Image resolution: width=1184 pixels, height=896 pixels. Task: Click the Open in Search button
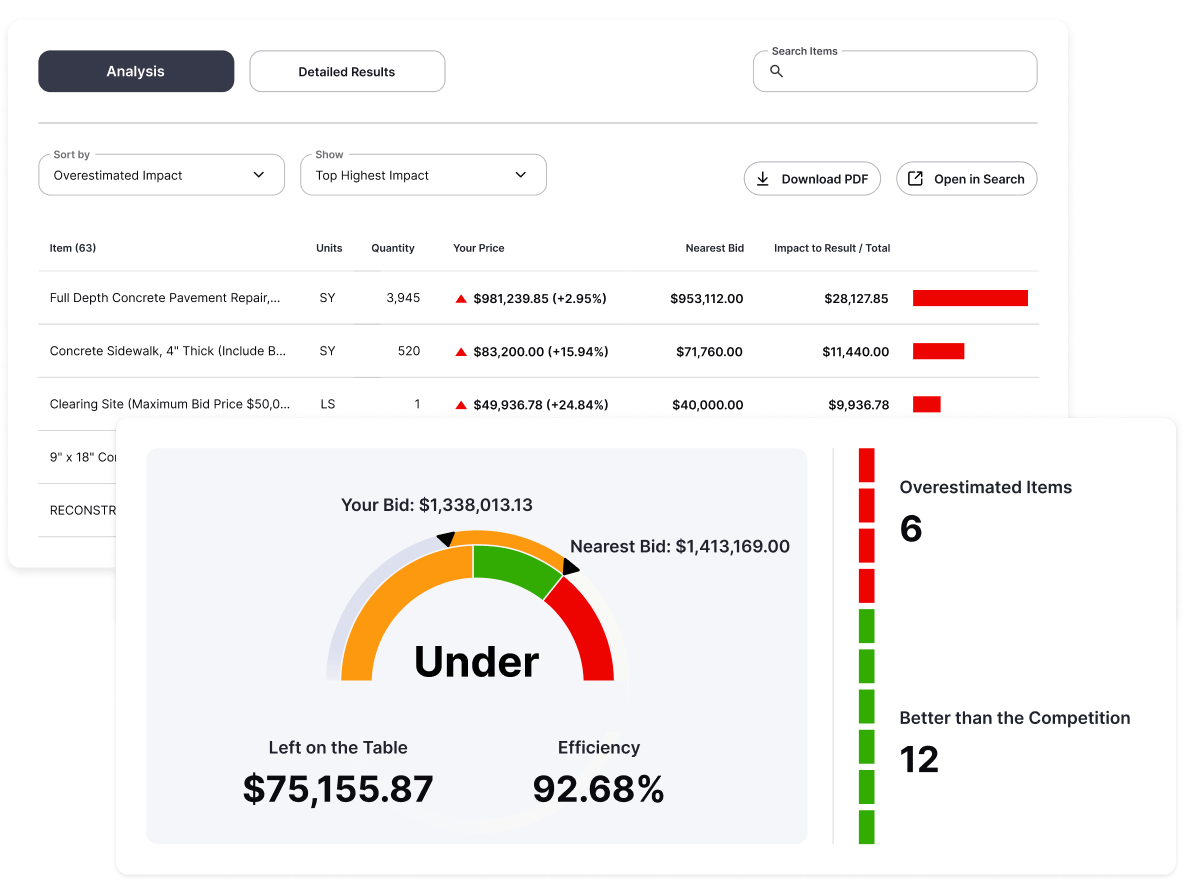pyautogui.click(x=966, y=179)
